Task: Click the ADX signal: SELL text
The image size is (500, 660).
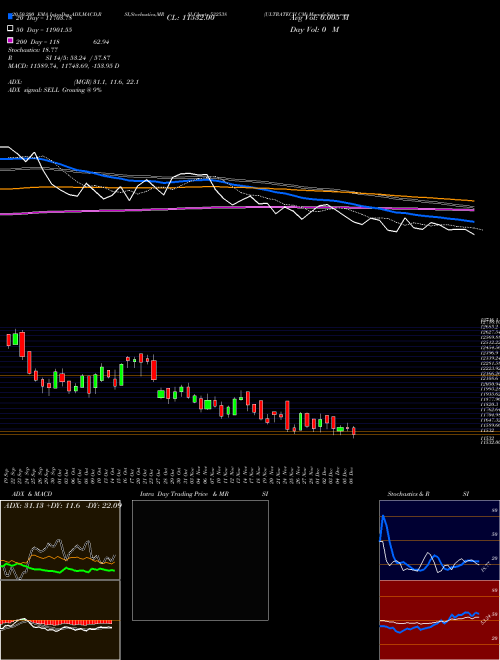Action: coord(55,90)
